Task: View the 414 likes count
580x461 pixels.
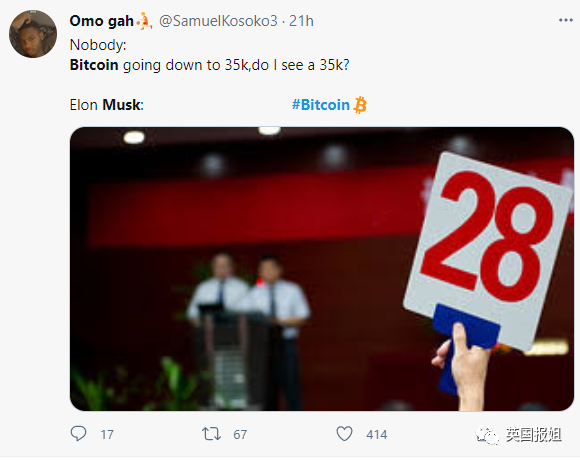Action: (377, 434)
